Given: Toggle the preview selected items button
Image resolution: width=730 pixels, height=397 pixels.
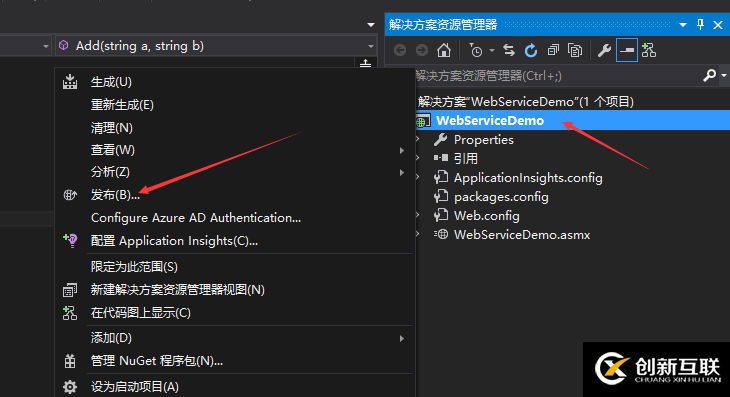Looking at the screenshot, I should 627,50.
